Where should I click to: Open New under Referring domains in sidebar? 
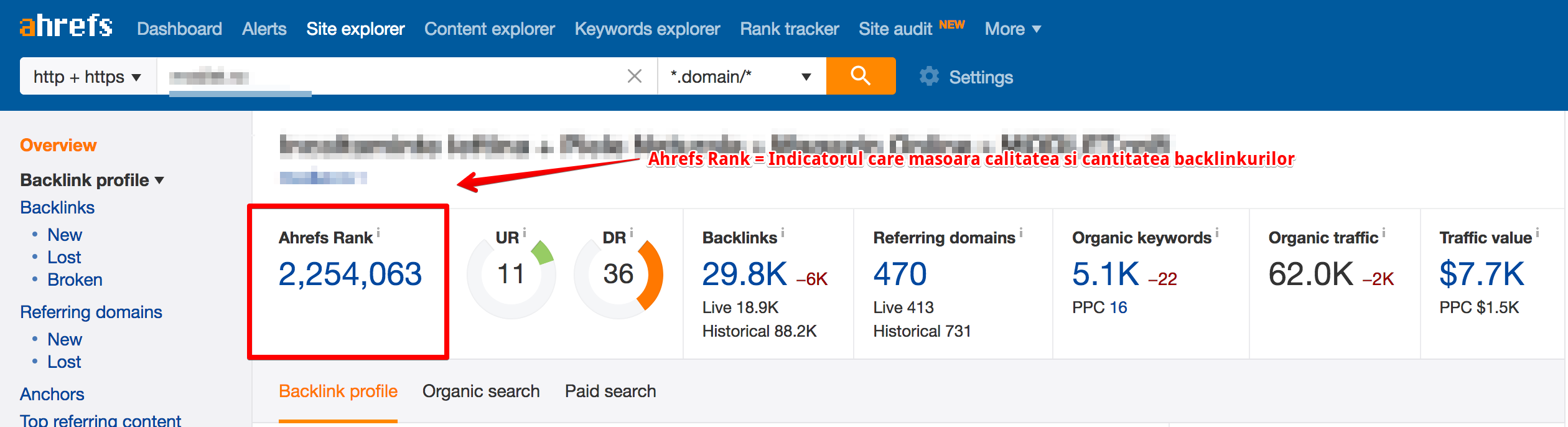point(65,339)
